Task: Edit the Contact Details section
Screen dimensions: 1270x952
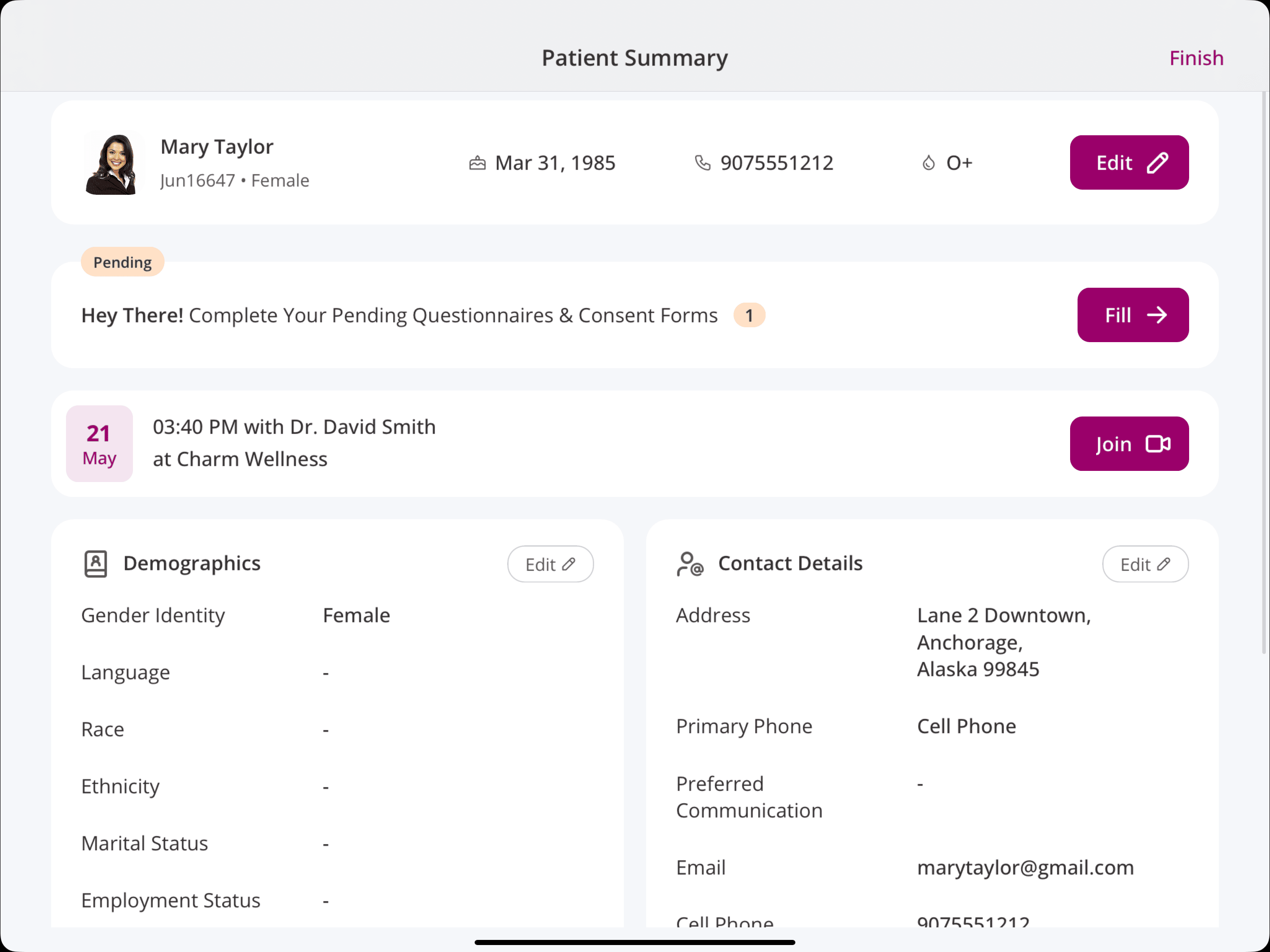Action: point(1145,564)
